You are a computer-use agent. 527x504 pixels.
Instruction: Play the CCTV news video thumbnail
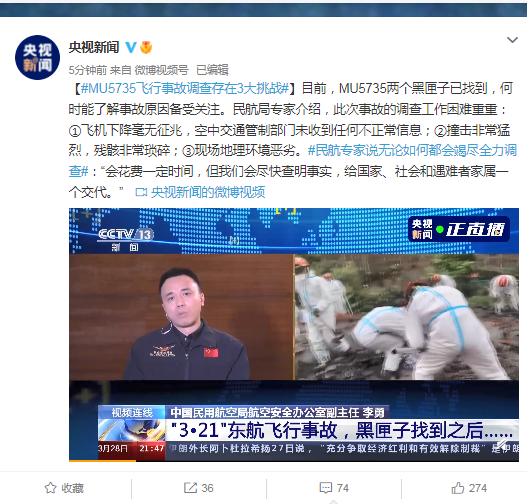(x=294, y=335)
